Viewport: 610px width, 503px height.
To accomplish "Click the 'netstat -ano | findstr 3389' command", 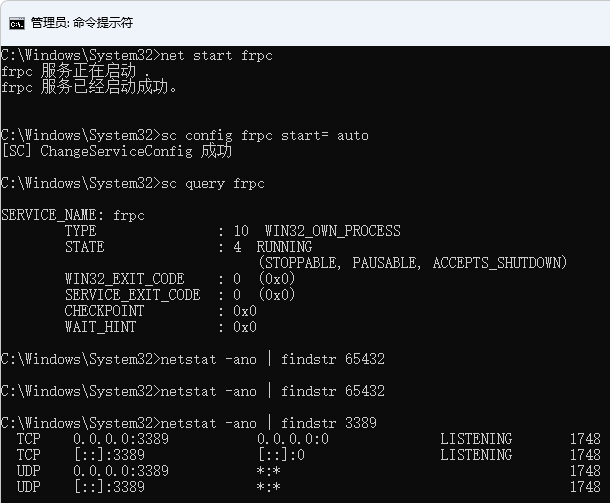I will [268, 423].
